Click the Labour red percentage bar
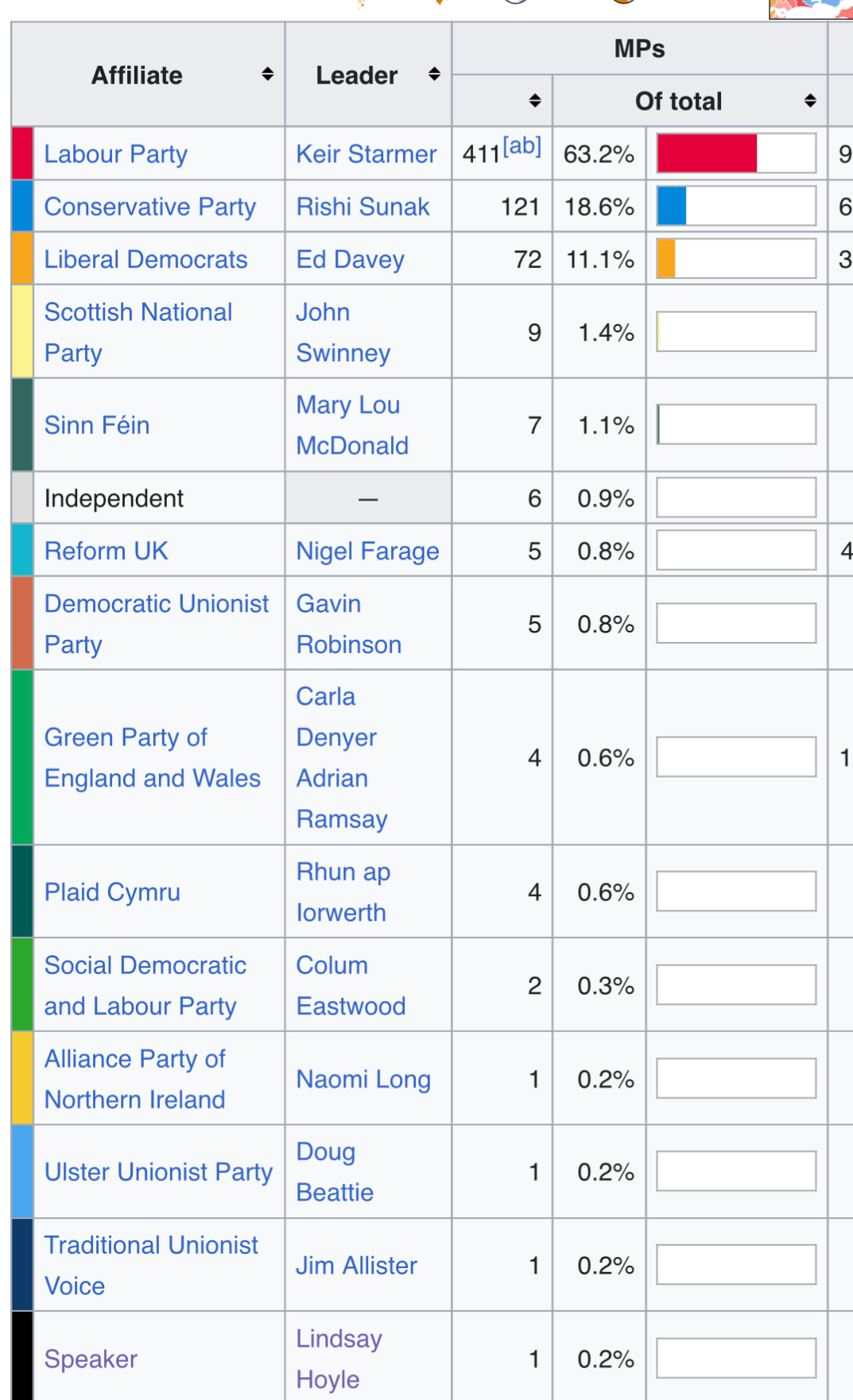Screen dimensions: 853x1400 707,153
